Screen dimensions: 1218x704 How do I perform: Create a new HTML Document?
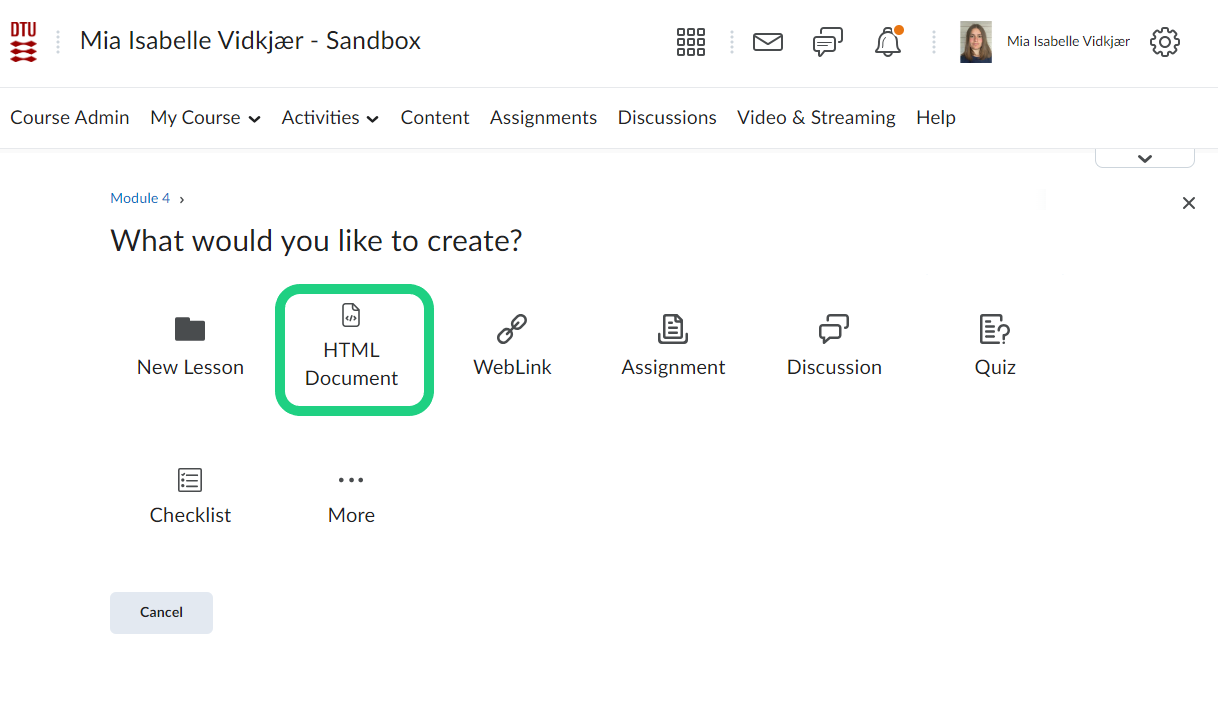pos(352,349)
